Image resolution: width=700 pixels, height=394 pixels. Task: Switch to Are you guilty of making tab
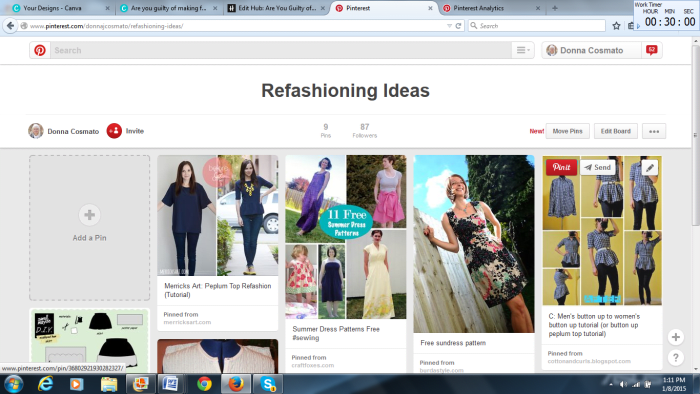point(169,8)
